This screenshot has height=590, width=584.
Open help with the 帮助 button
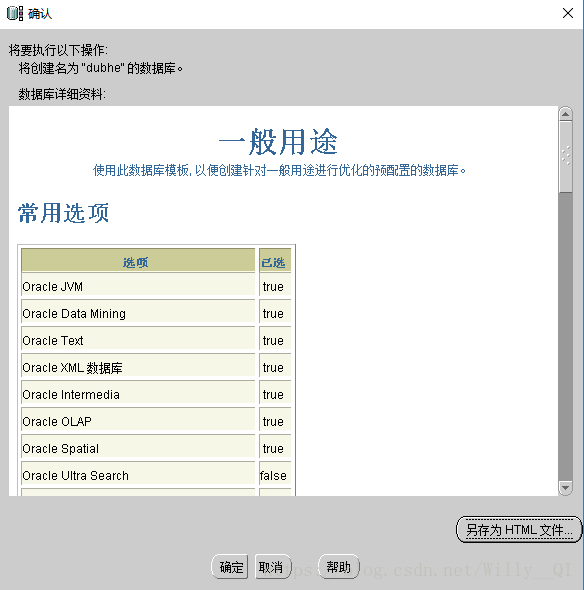pos(338,566)
